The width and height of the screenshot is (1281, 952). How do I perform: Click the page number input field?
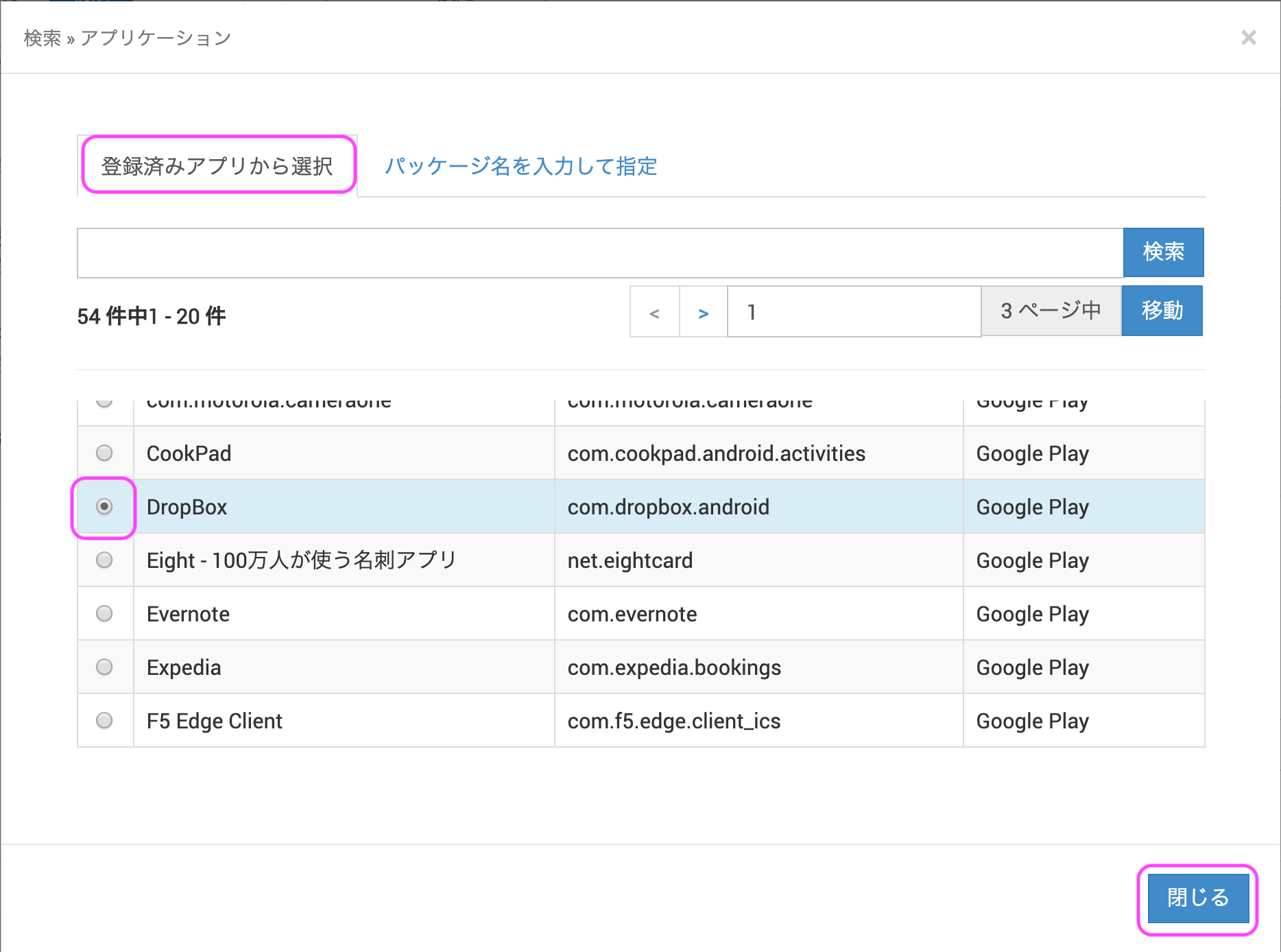pyautogui.click(x=853, y=312)
